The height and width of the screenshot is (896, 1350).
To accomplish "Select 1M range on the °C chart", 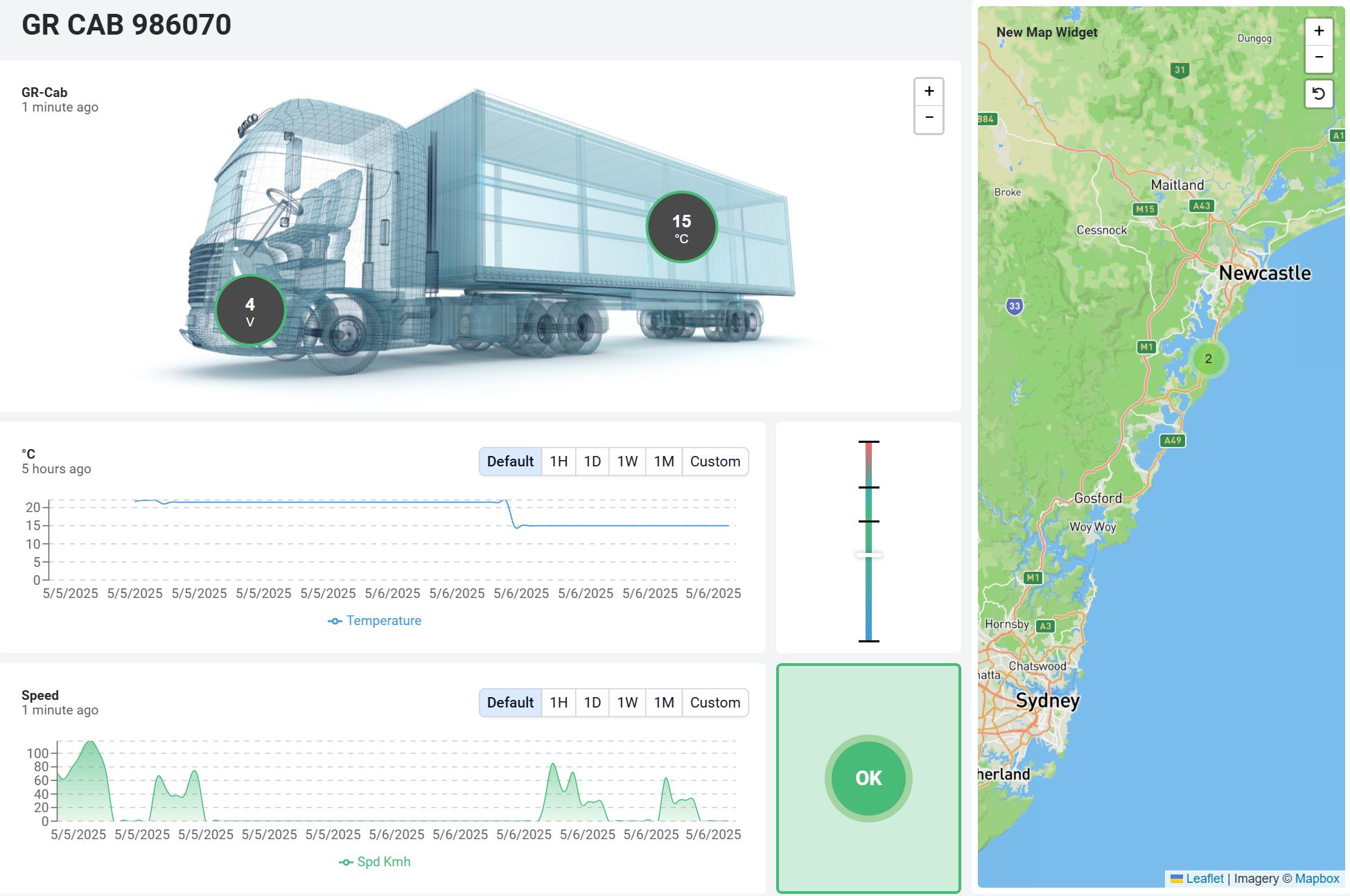I will tap(664, 462).
